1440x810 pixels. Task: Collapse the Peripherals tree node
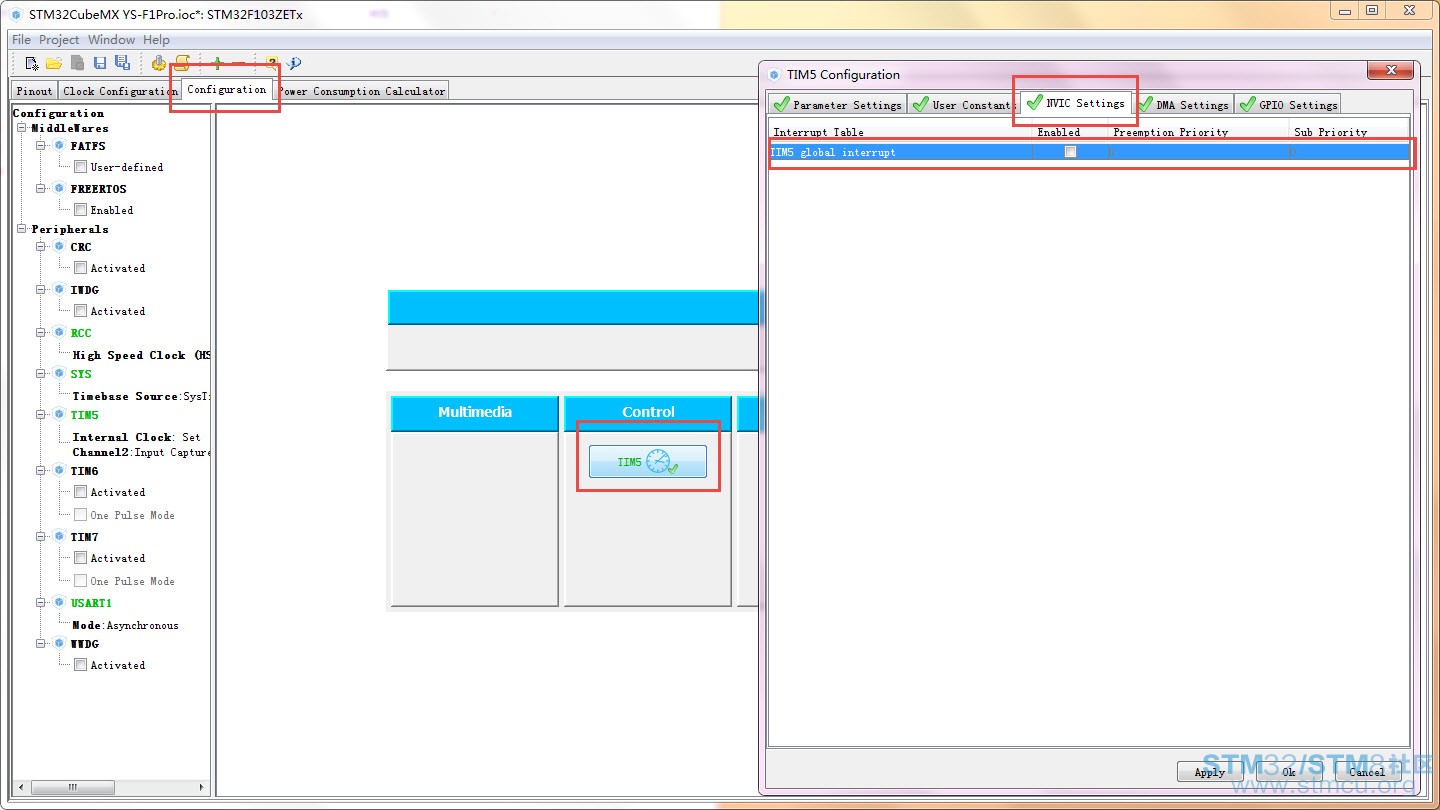pos(23,229)
